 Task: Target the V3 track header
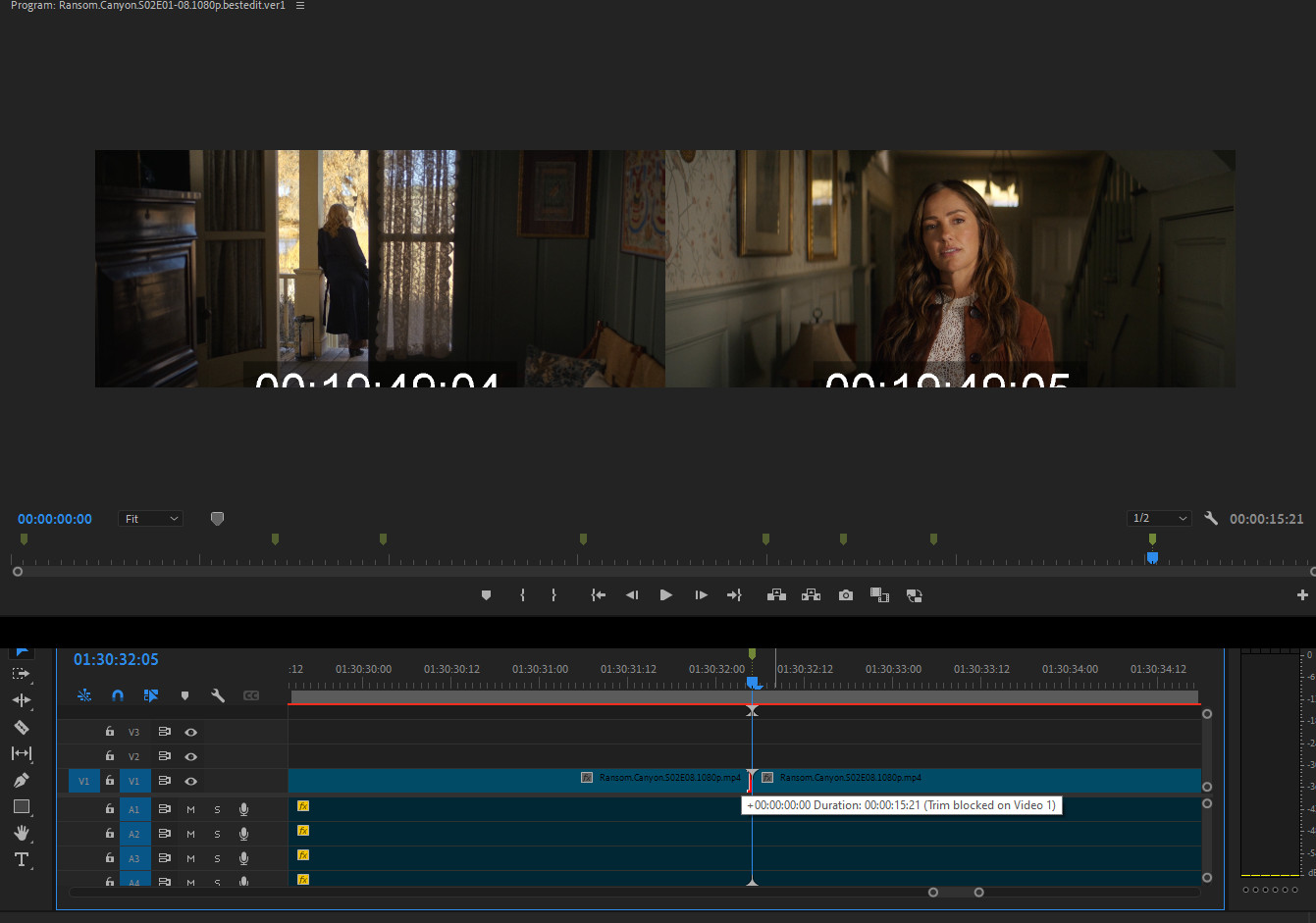(134, 732)
